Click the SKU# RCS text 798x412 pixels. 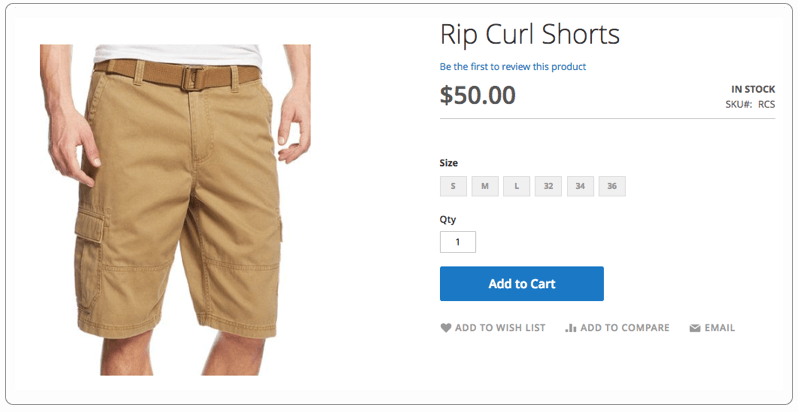pos(750,105)
